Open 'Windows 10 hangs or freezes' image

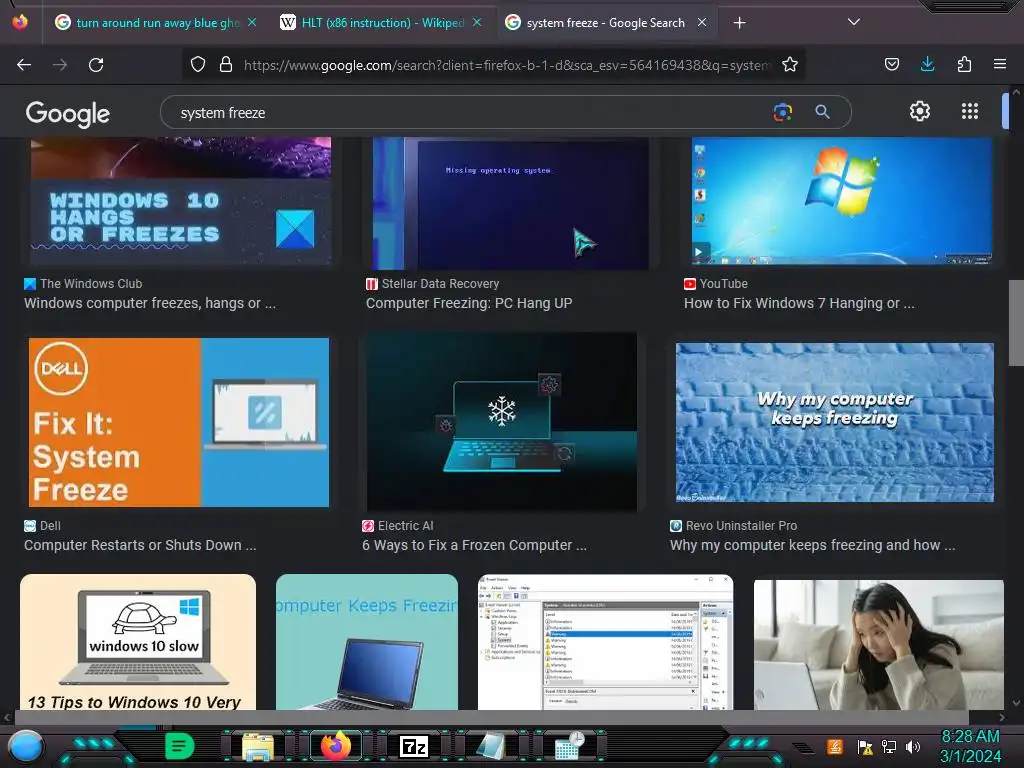181,201
